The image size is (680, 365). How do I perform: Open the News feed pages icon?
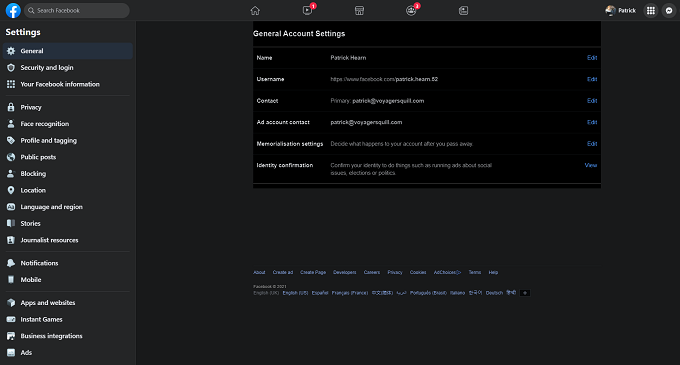(463, 10)
